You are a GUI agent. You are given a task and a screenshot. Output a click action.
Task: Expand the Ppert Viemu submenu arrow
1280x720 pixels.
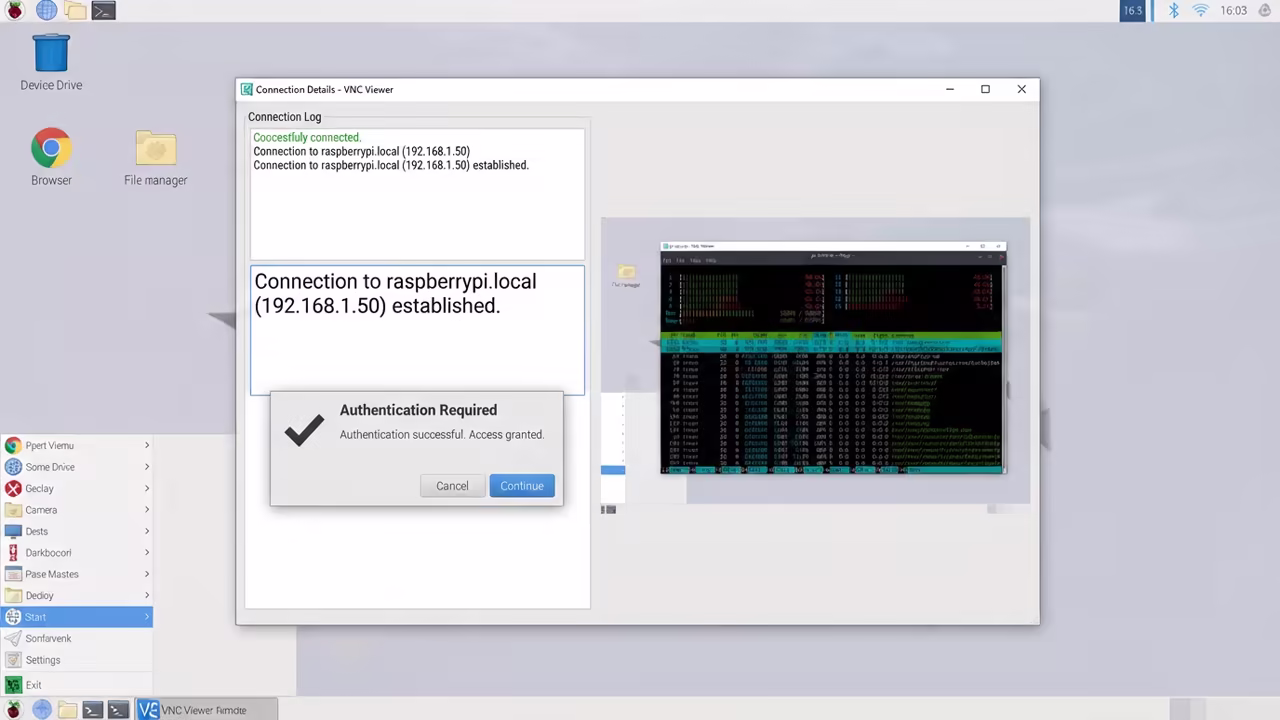(x=147, y=446)
